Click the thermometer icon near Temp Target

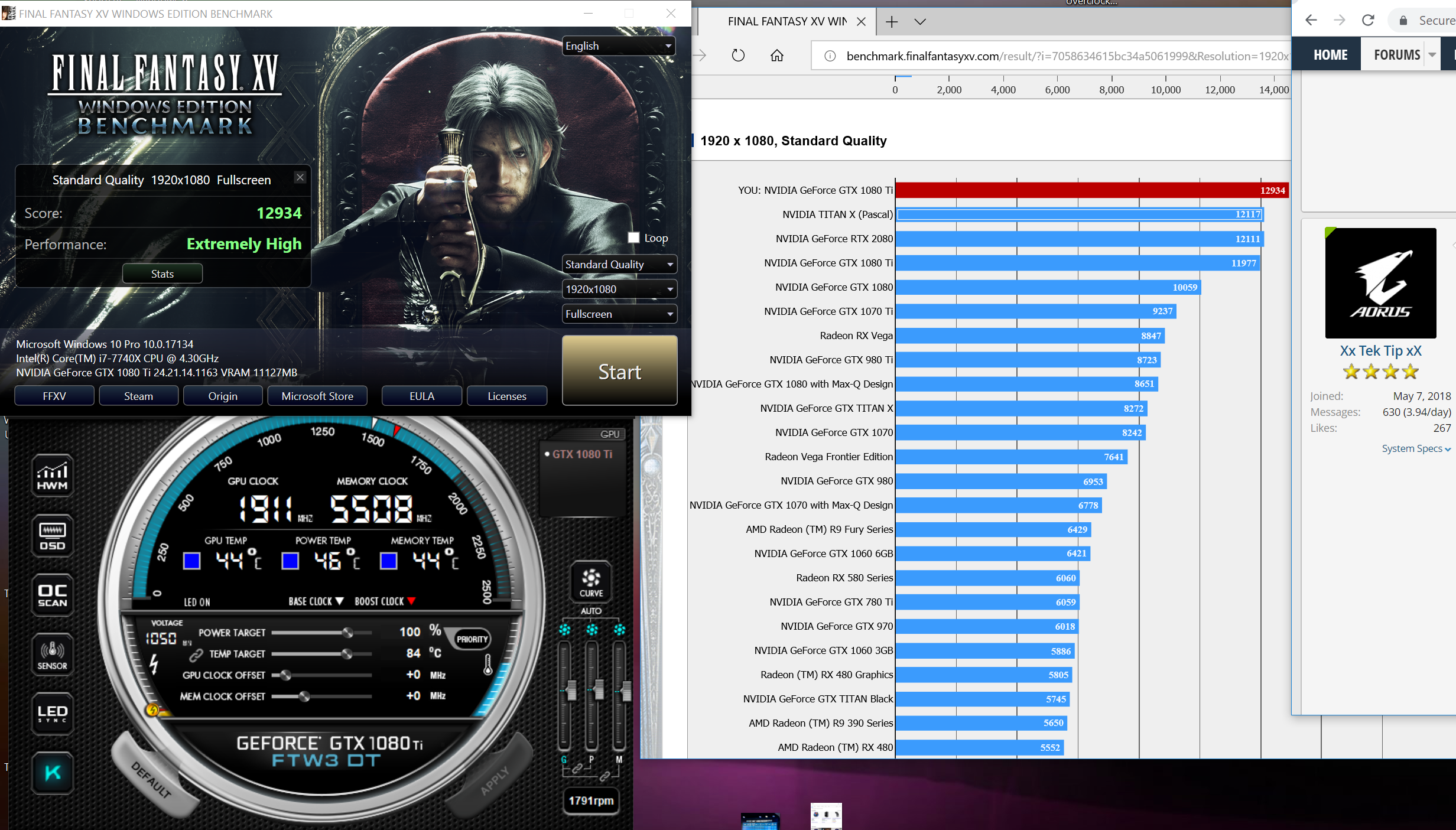488,665
